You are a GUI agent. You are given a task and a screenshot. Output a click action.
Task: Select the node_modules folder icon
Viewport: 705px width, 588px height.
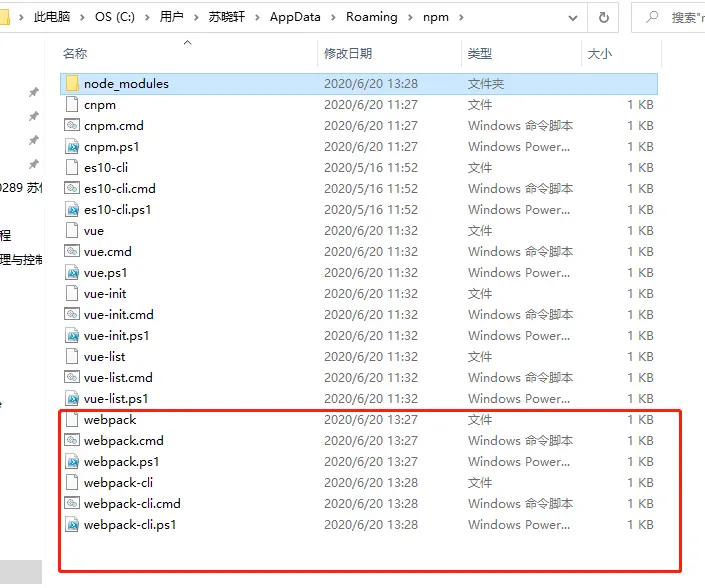click(72, 84)
